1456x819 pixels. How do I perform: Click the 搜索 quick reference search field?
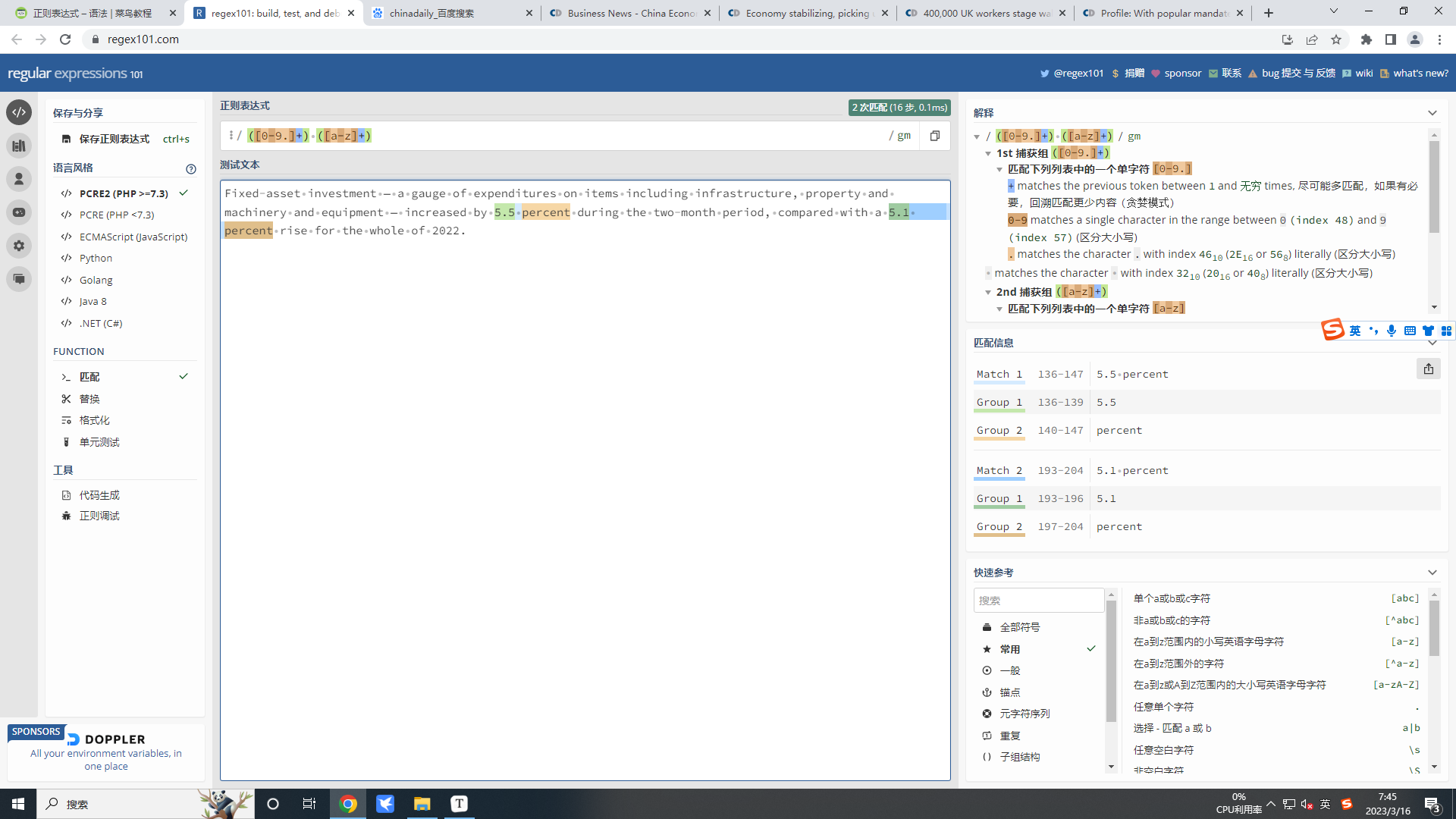click(x=1038, y=601)
